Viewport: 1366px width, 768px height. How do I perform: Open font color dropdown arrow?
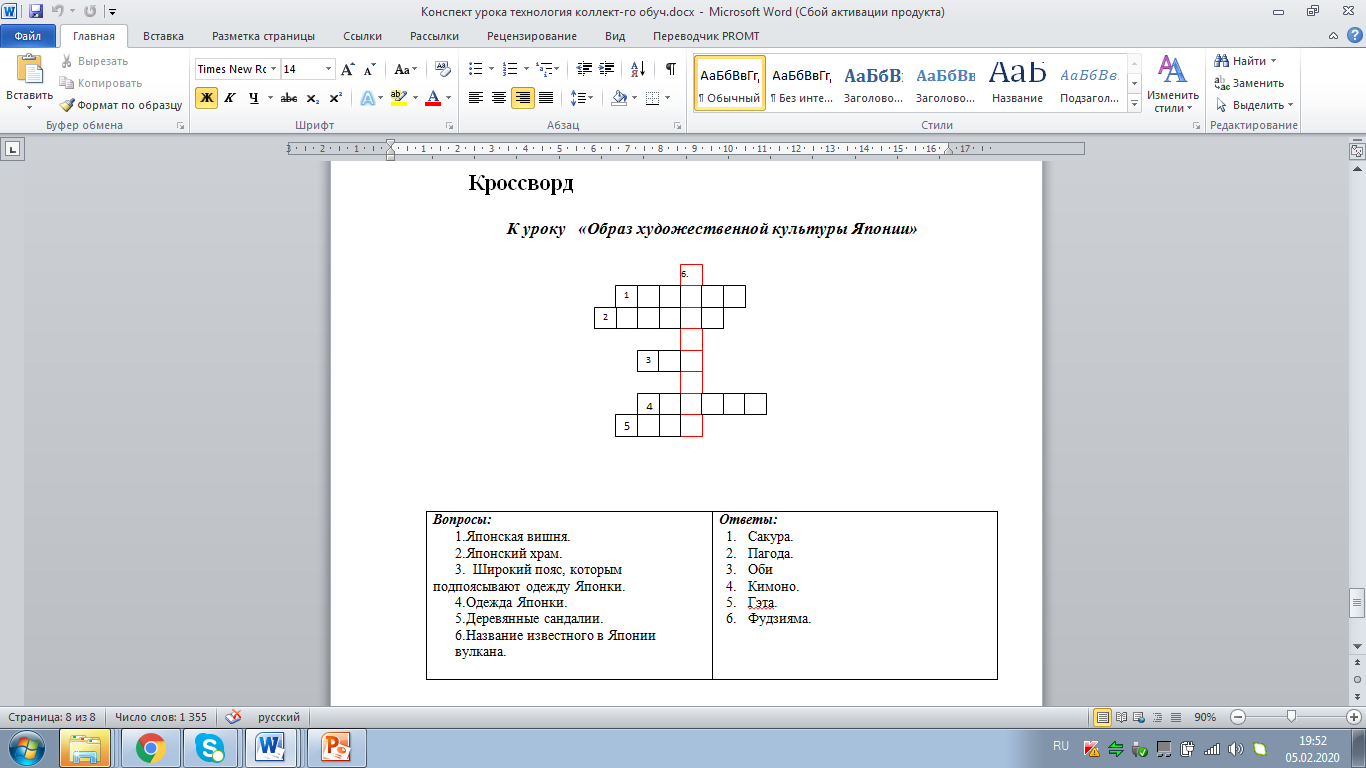[x=448, y=98]
